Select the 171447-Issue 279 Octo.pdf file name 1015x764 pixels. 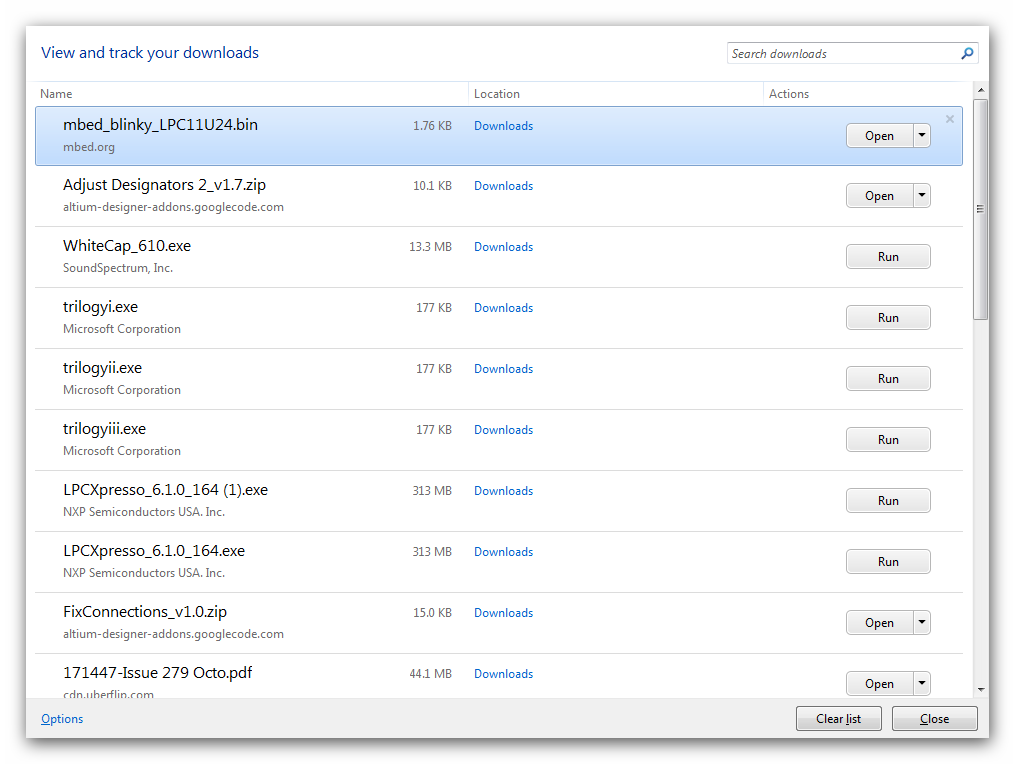[x=157, y=672]
